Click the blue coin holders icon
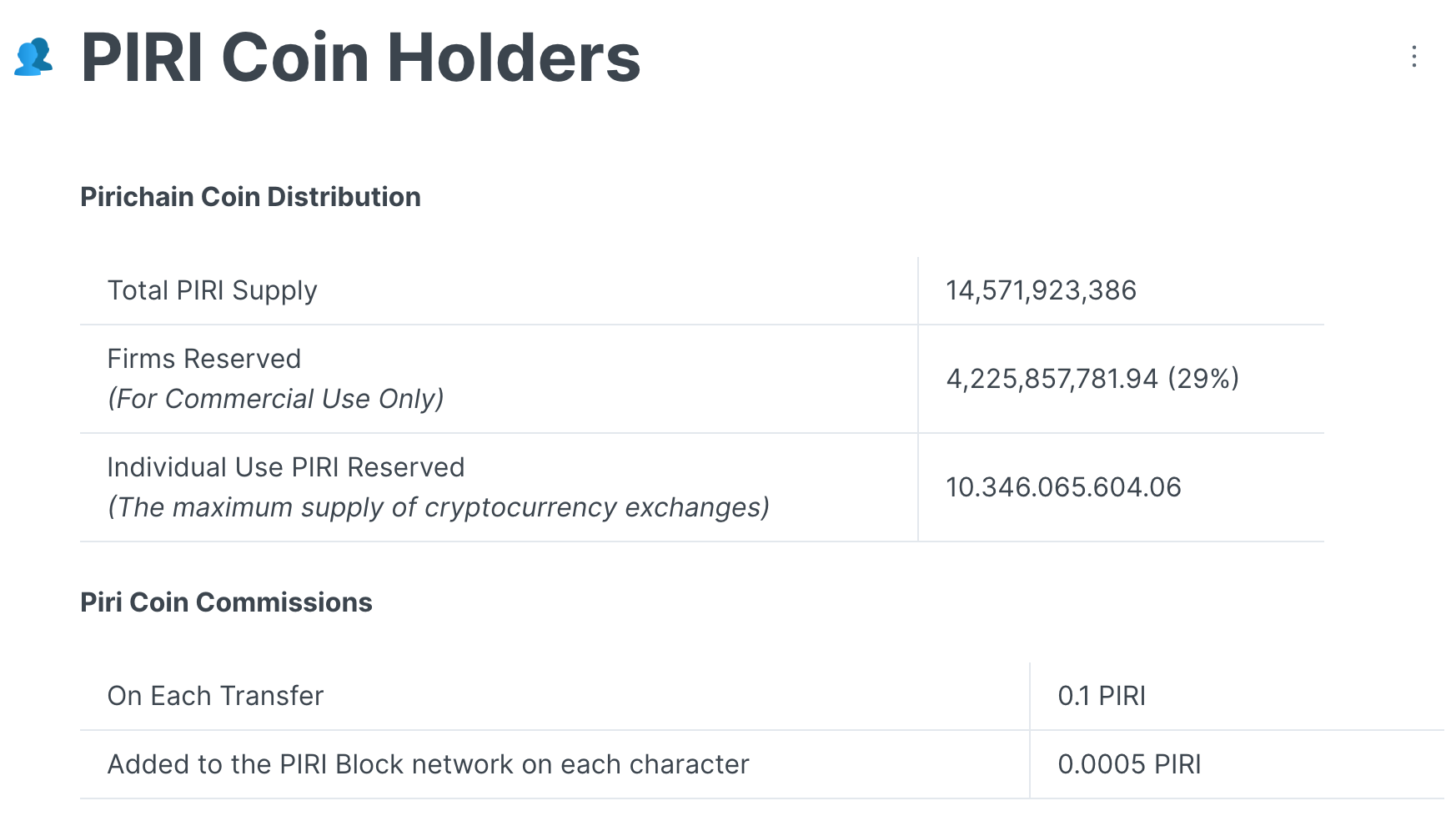The width and height of the screenshot is (1456, 816). (34, 58)
